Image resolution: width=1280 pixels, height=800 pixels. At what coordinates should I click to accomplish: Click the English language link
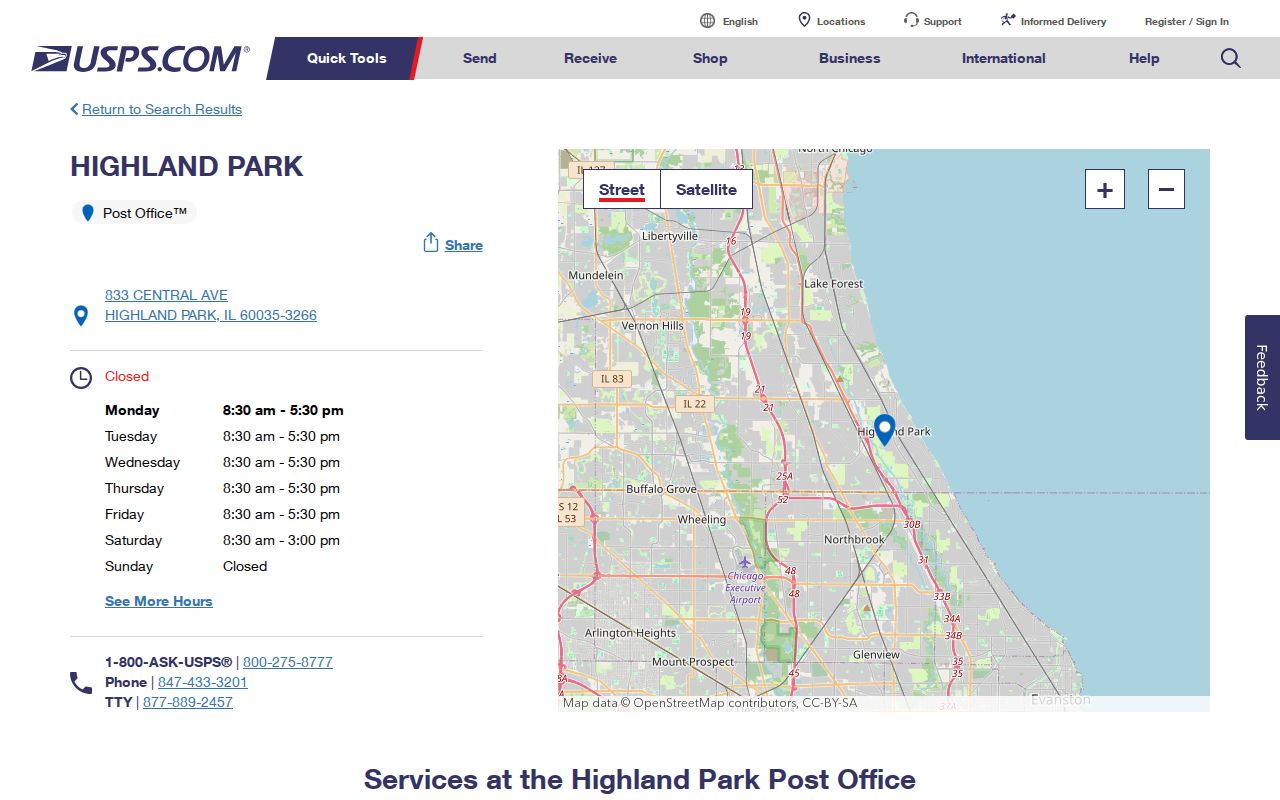[740, 21]
